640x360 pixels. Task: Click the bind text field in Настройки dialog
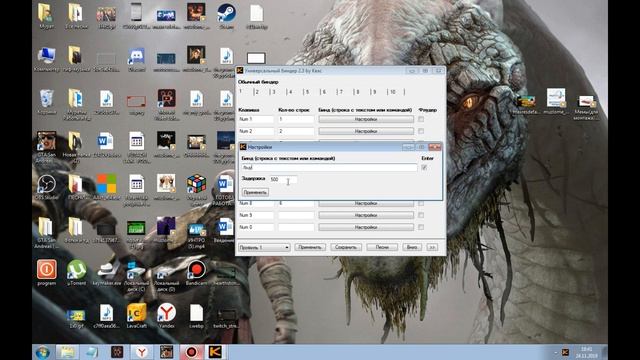pyautogui.click(x=329, y=167)
